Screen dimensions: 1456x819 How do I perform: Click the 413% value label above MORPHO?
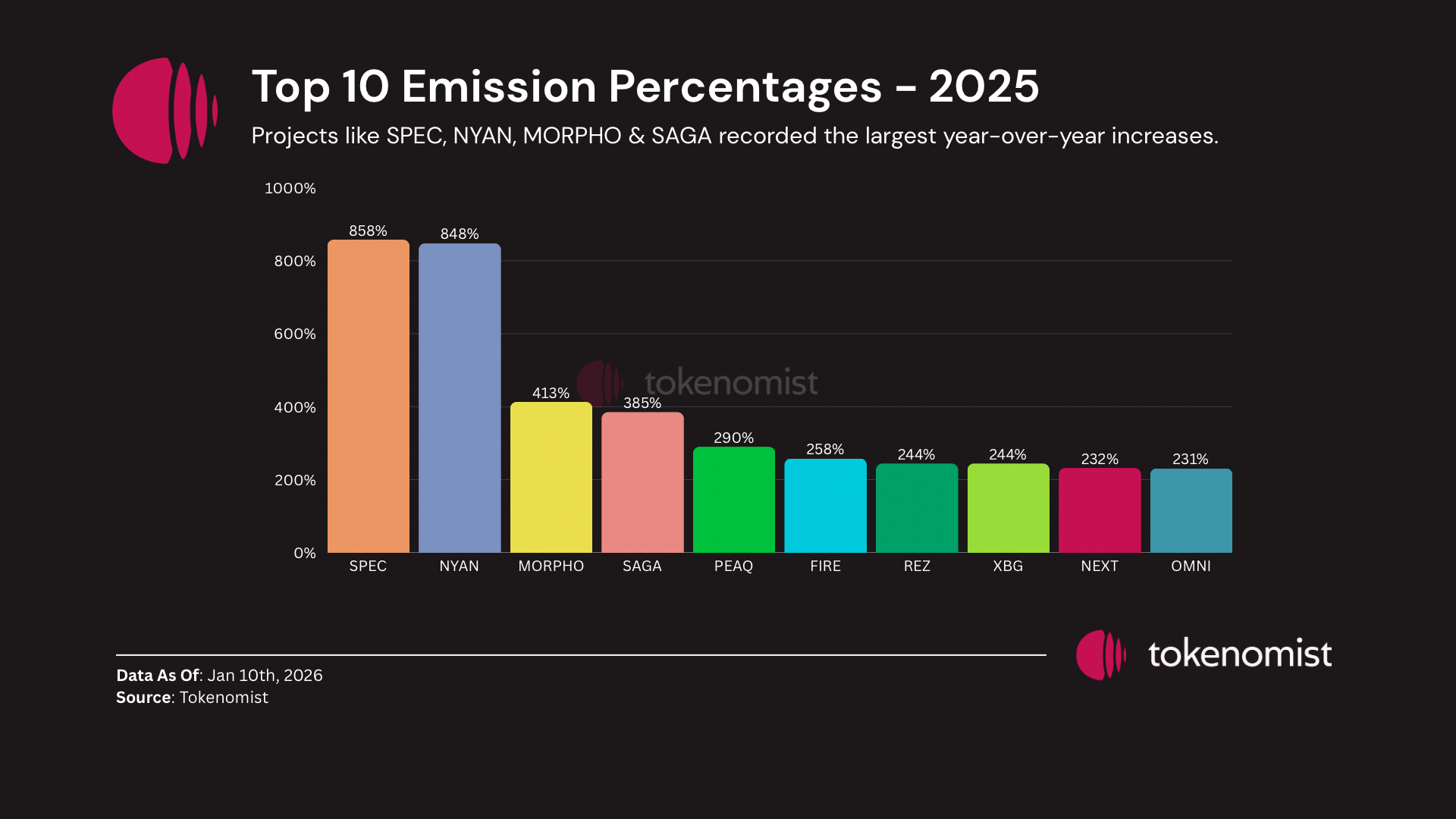[x=551, y=393]
